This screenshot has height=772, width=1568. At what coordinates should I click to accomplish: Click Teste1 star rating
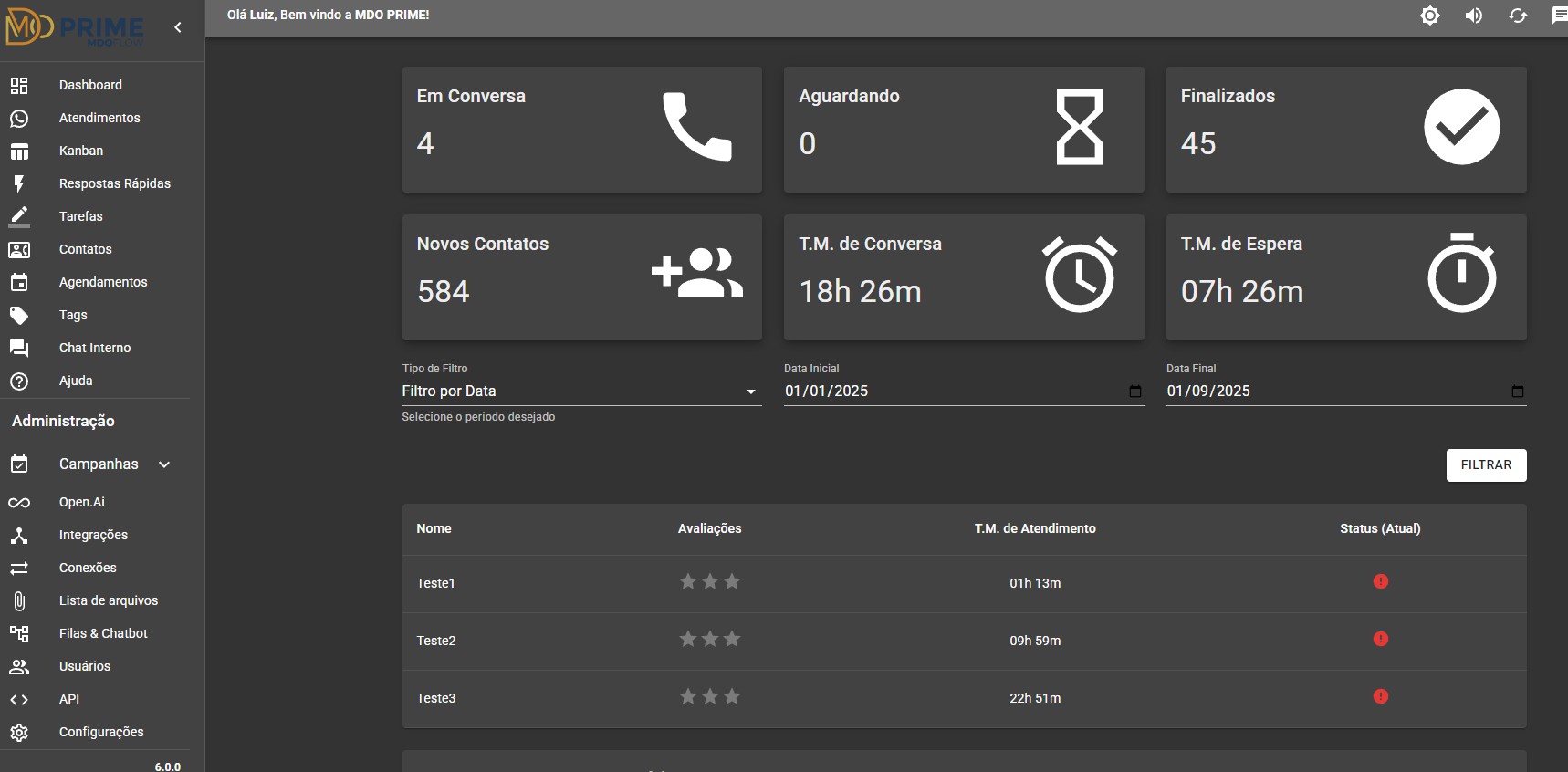pyautogui.click(x=710, y=581)
